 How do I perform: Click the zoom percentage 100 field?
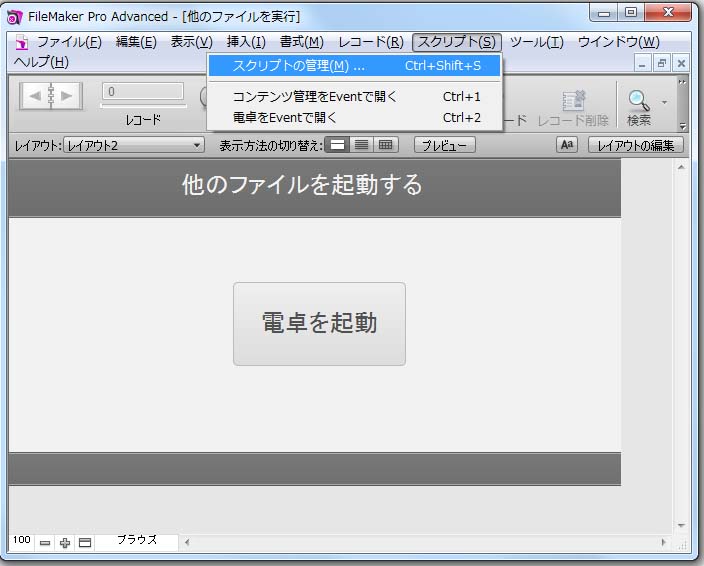[21, 540]
